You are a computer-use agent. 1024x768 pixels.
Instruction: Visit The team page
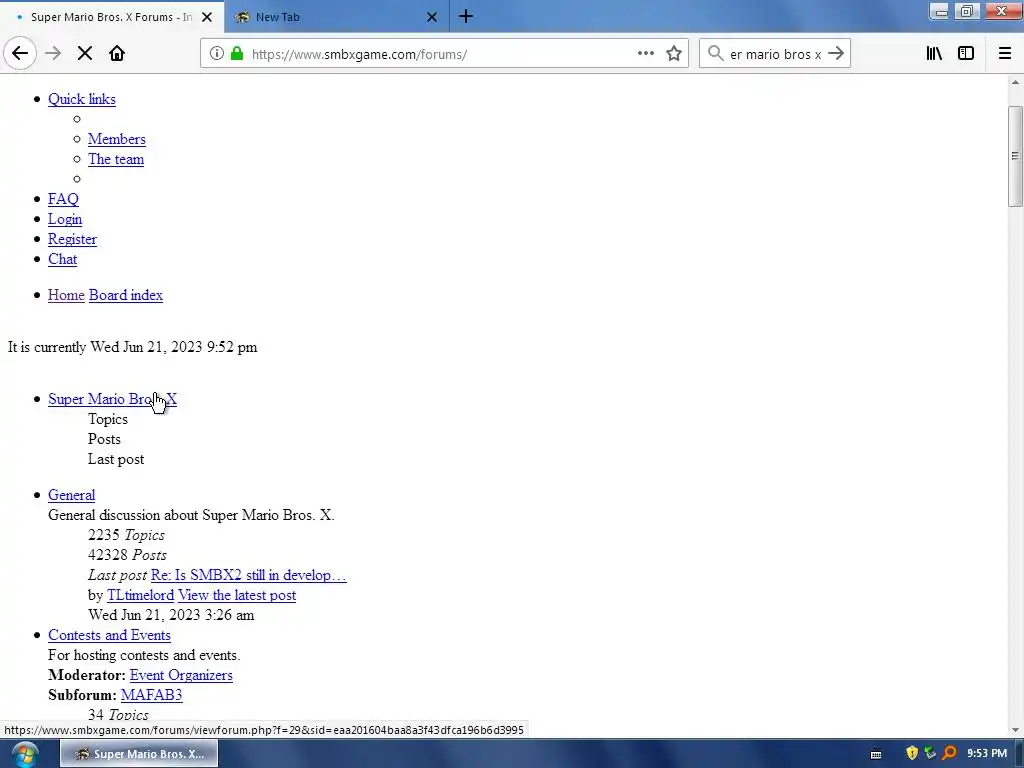(x=116, y=159)
